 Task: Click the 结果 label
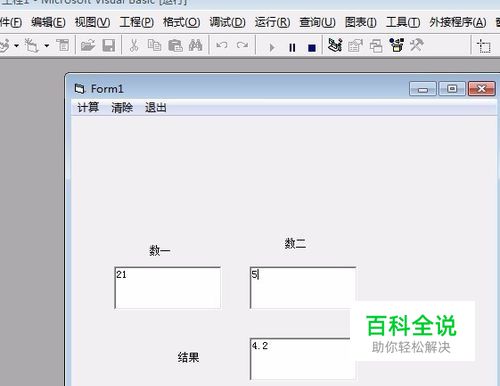point(188,357)
